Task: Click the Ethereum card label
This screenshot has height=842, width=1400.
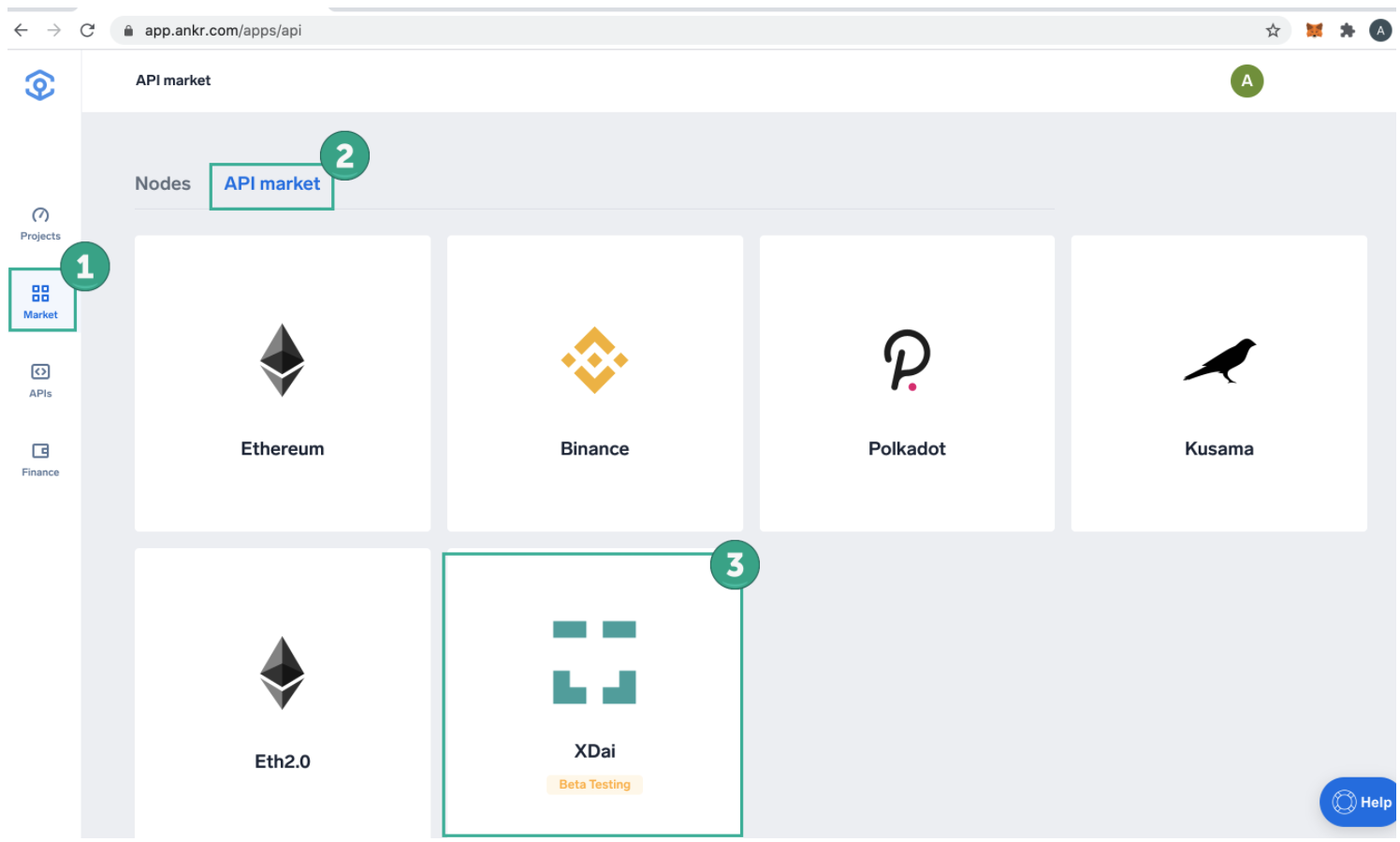Action: tap(283, 448)
